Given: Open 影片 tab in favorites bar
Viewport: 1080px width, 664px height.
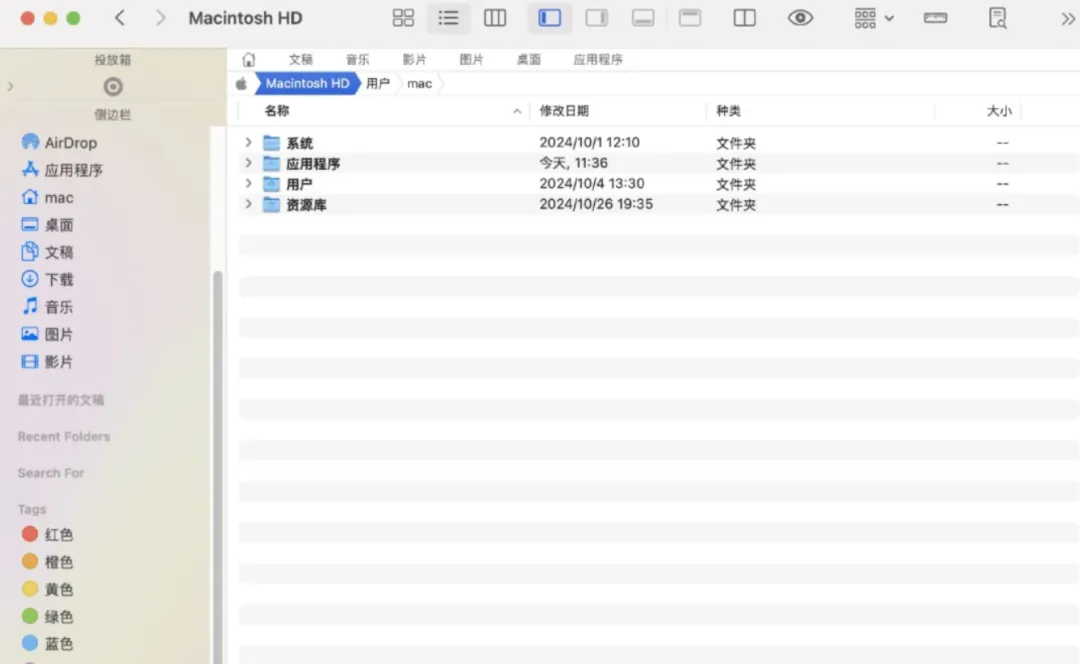Looking at the screenshot, I should pyautogui.click(x=415, y=60).
